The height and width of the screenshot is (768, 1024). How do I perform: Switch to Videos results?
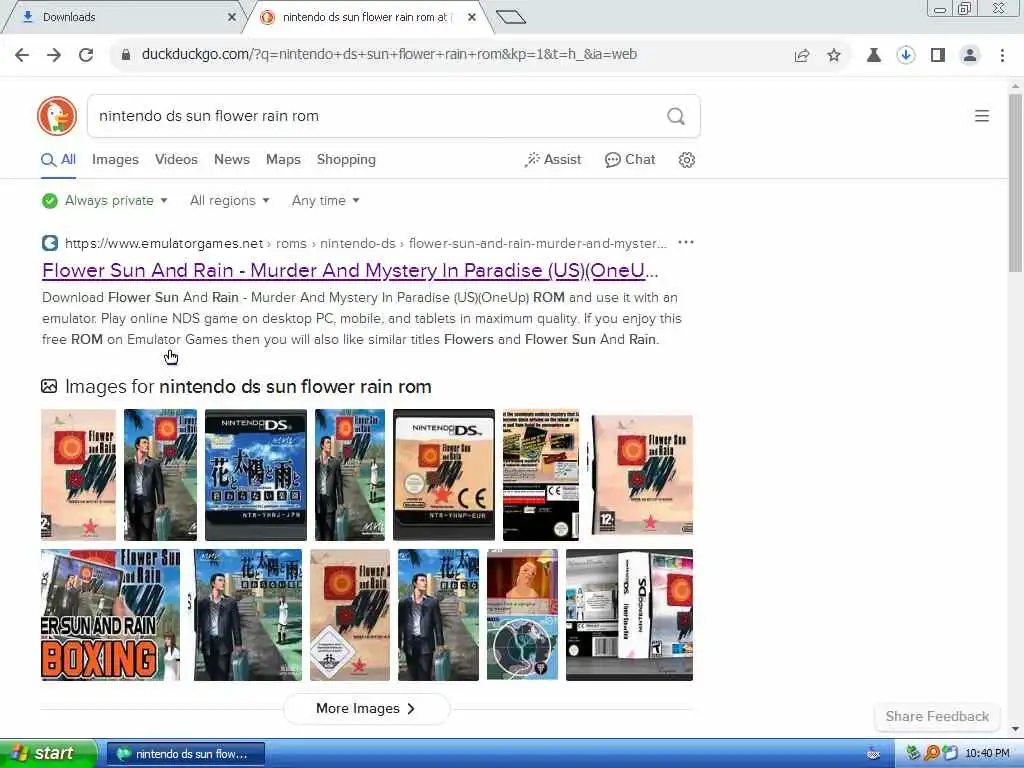(176, 160)
